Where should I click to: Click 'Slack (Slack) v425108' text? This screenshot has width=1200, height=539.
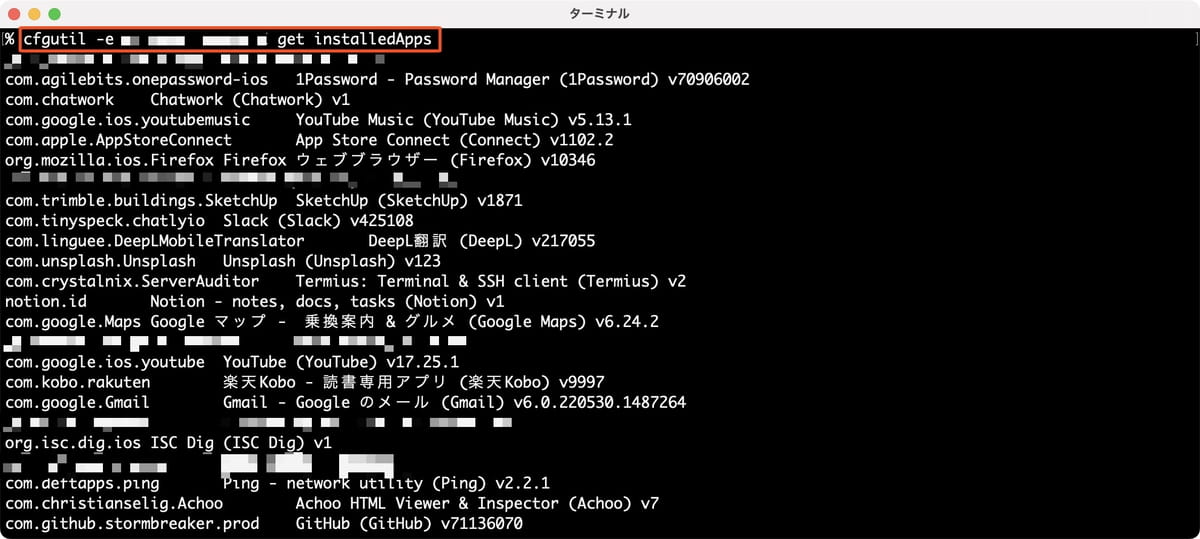point(318,220)
